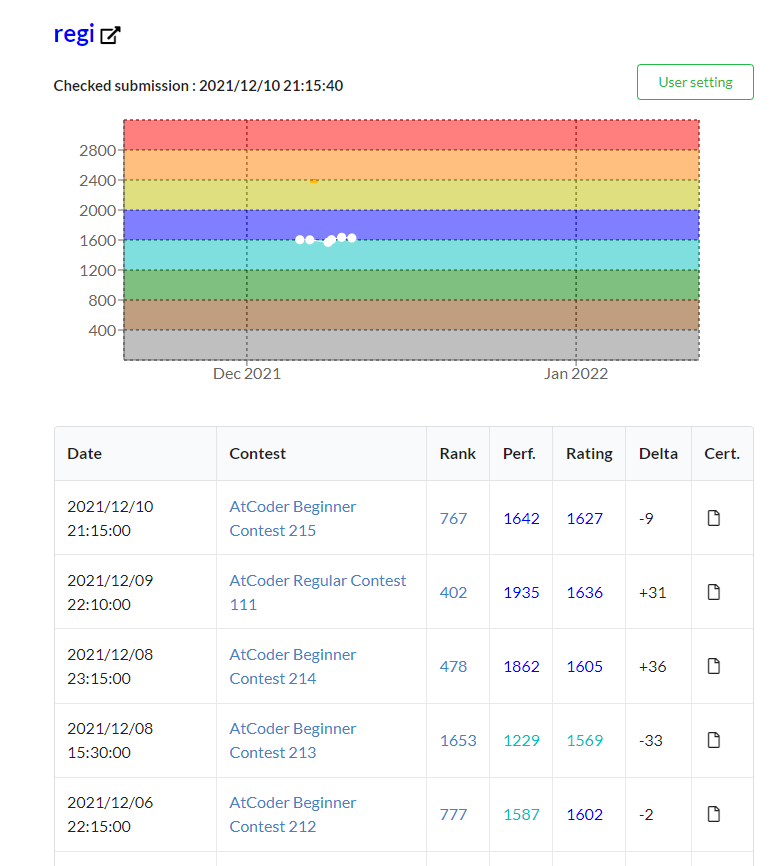Click the 2800 rating axis label
Screen dimensions: 784x866
[97, 150]
